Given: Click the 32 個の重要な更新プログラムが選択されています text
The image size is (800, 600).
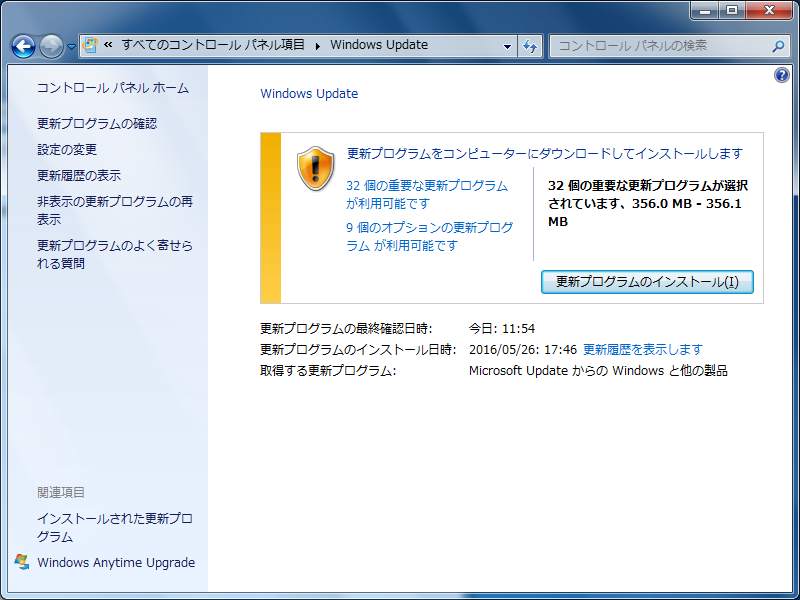Looking at the screenshot, I should click(648, 204).
